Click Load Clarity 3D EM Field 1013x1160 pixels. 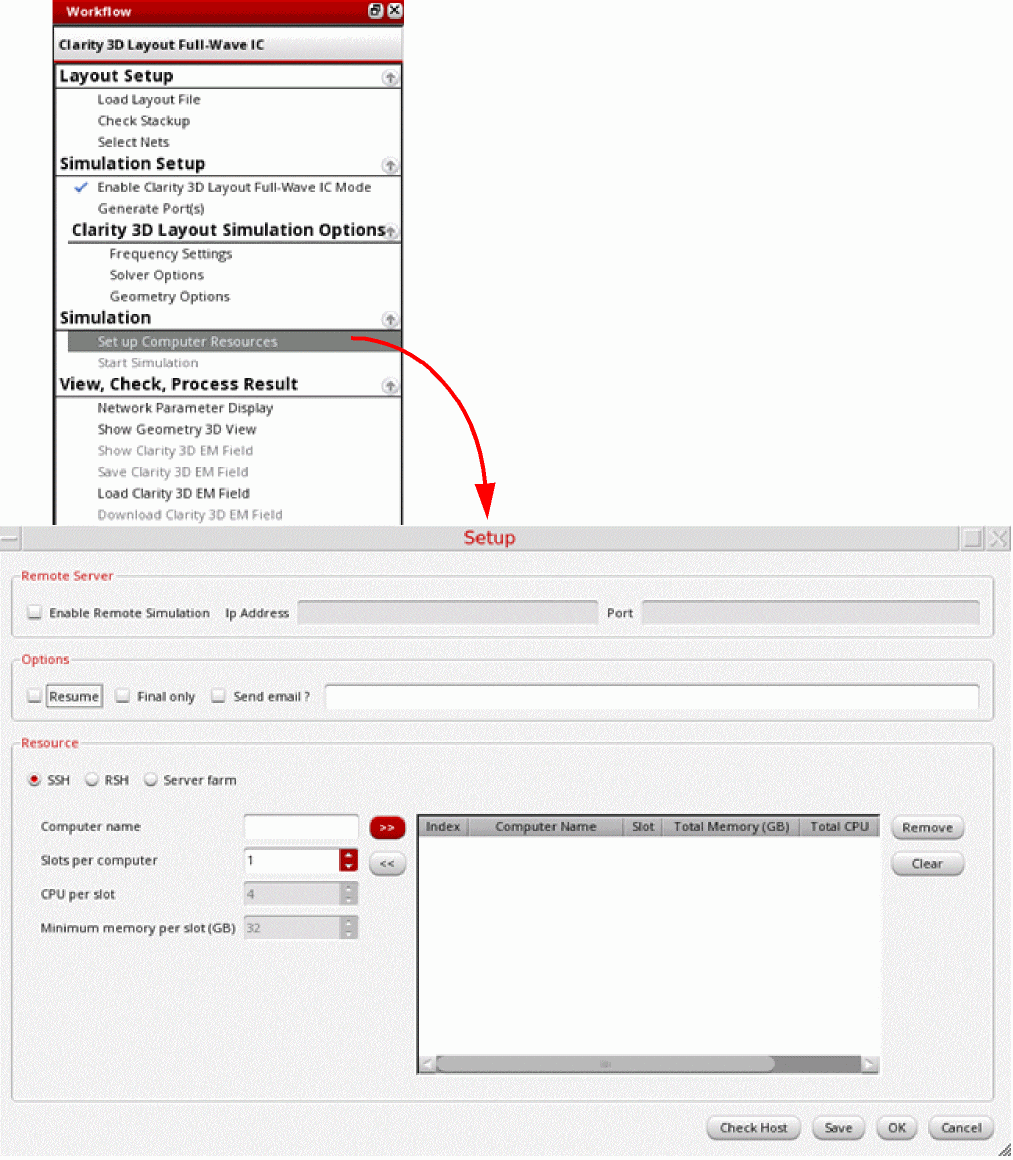click(x=173, y=493)
